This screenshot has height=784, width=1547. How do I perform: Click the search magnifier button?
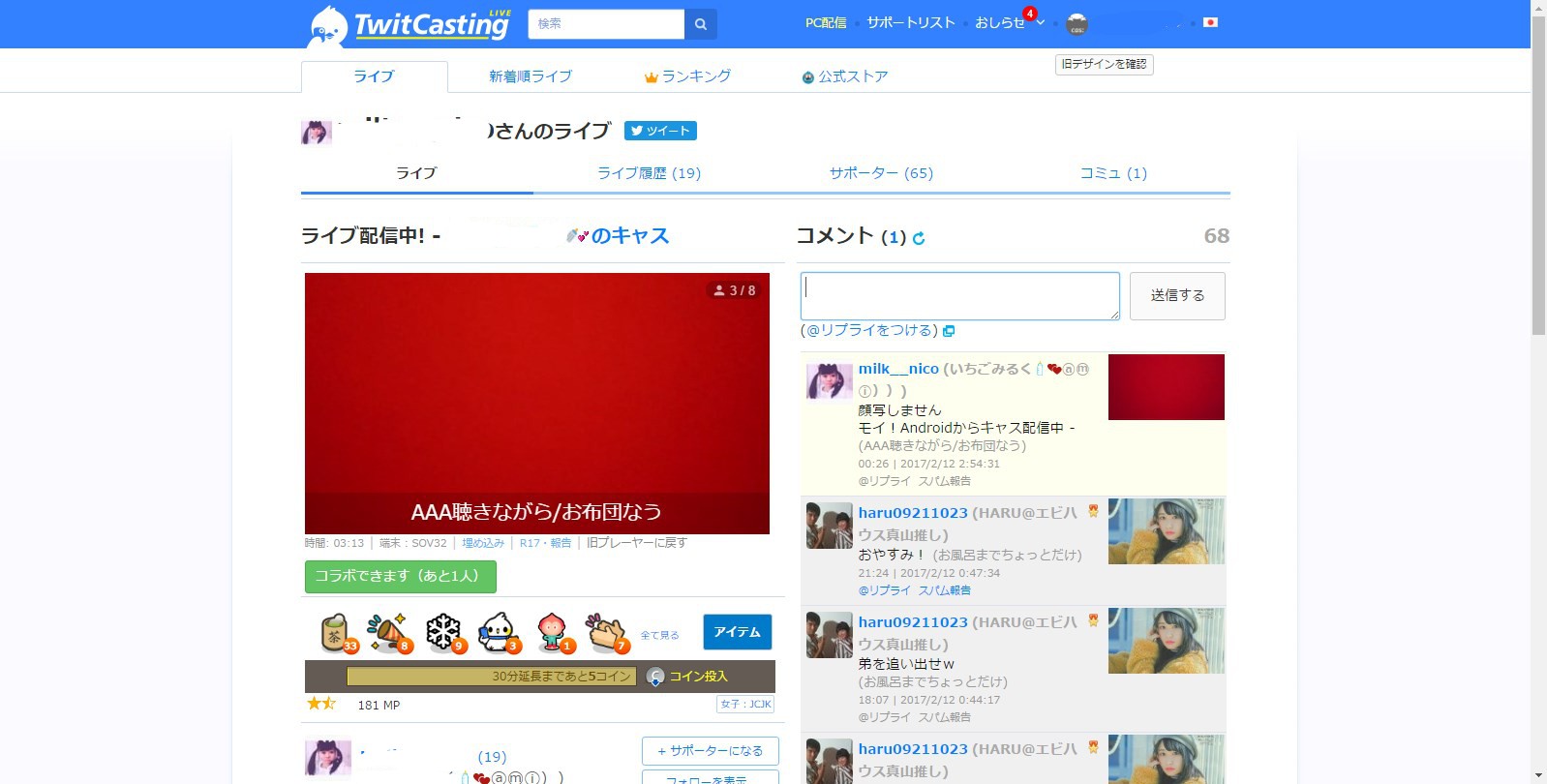[701, 24]
